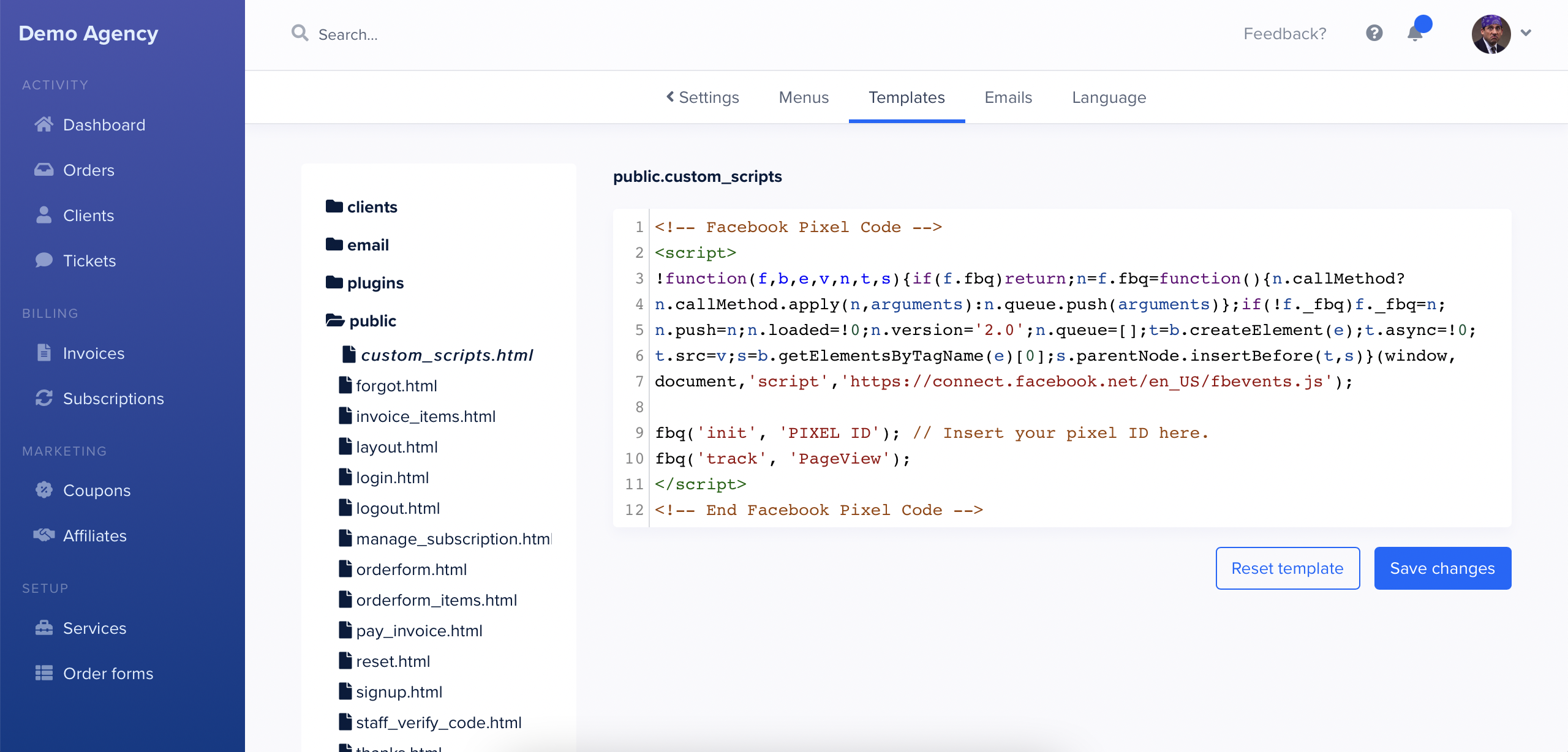Click the layout.html file icon

(x=345, y=446)
